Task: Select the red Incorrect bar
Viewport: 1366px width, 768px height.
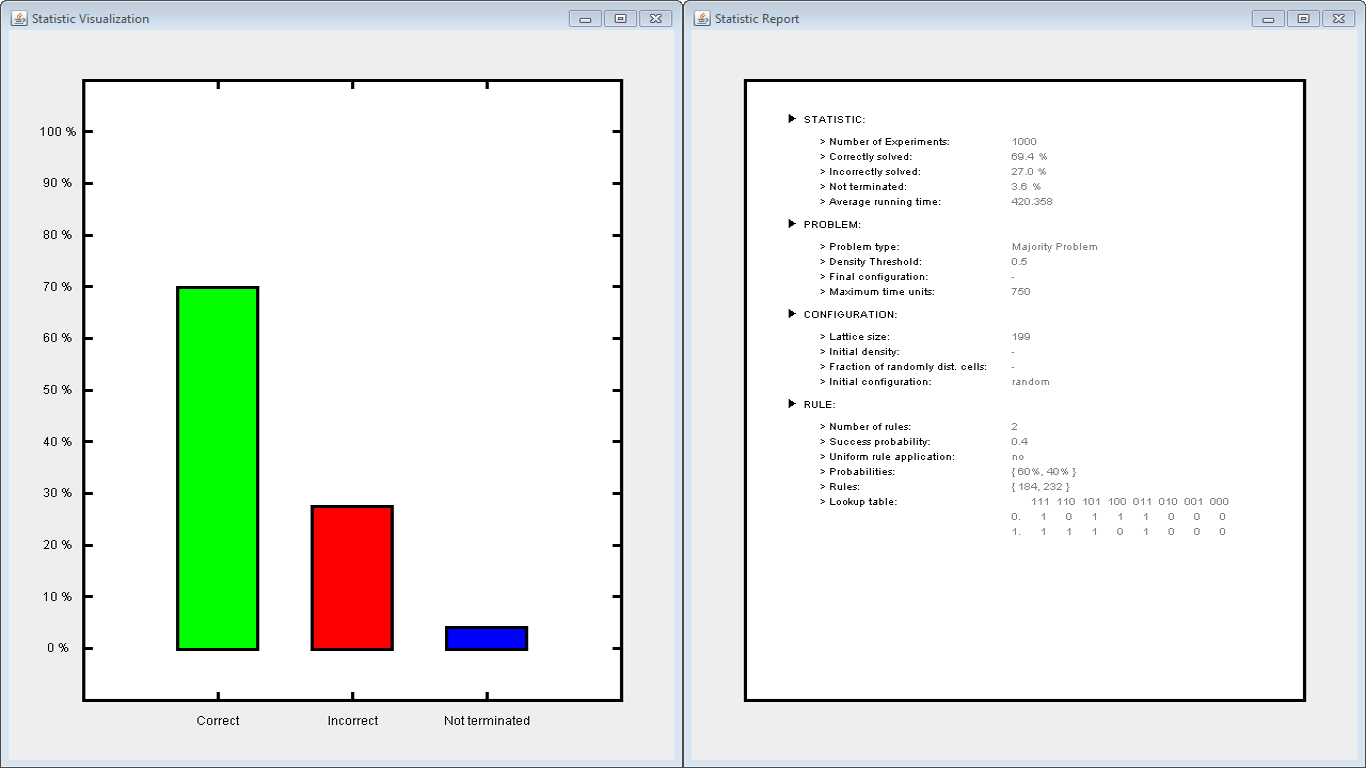Action: 352,577
